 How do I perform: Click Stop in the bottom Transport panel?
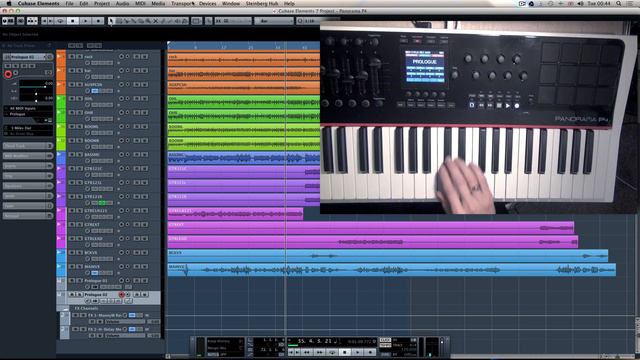pos(345,352)
